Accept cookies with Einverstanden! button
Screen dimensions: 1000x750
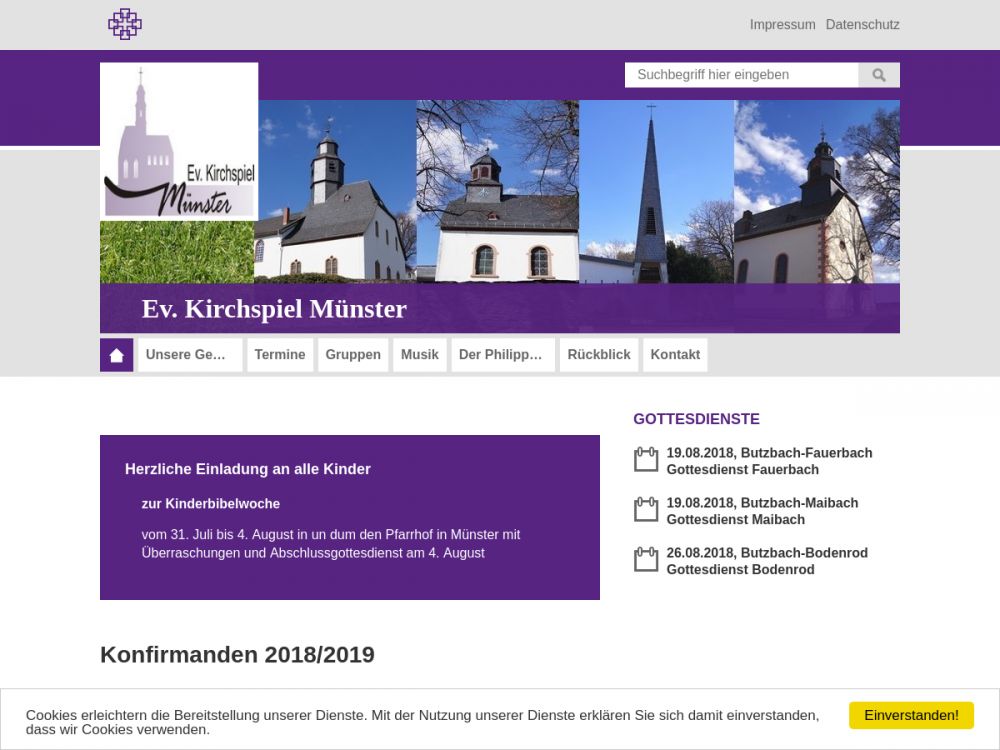[x=911, y=715]
